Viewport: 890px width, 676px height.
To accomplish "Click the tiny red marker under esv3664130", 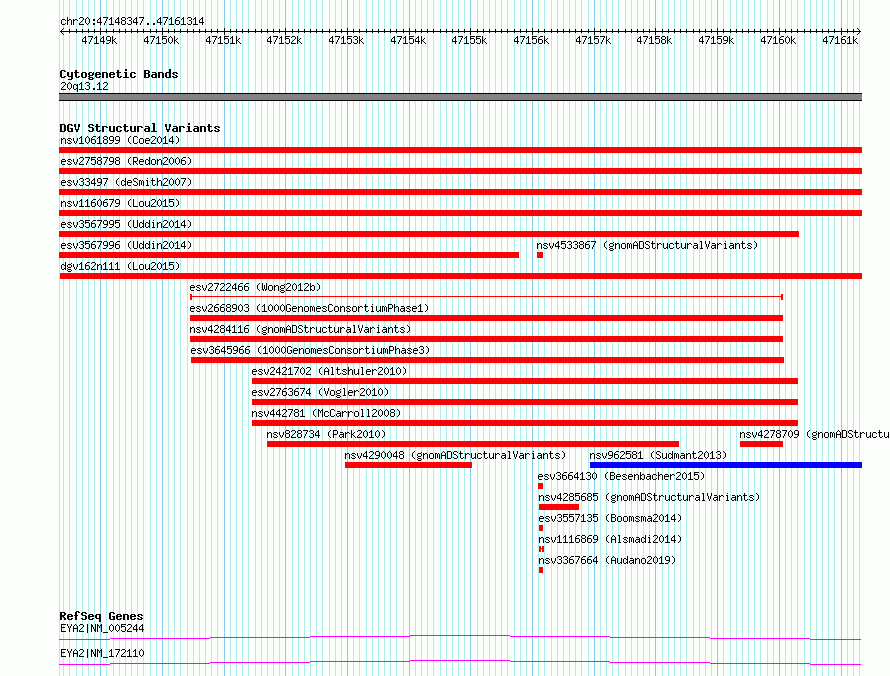I will [540, 486].
